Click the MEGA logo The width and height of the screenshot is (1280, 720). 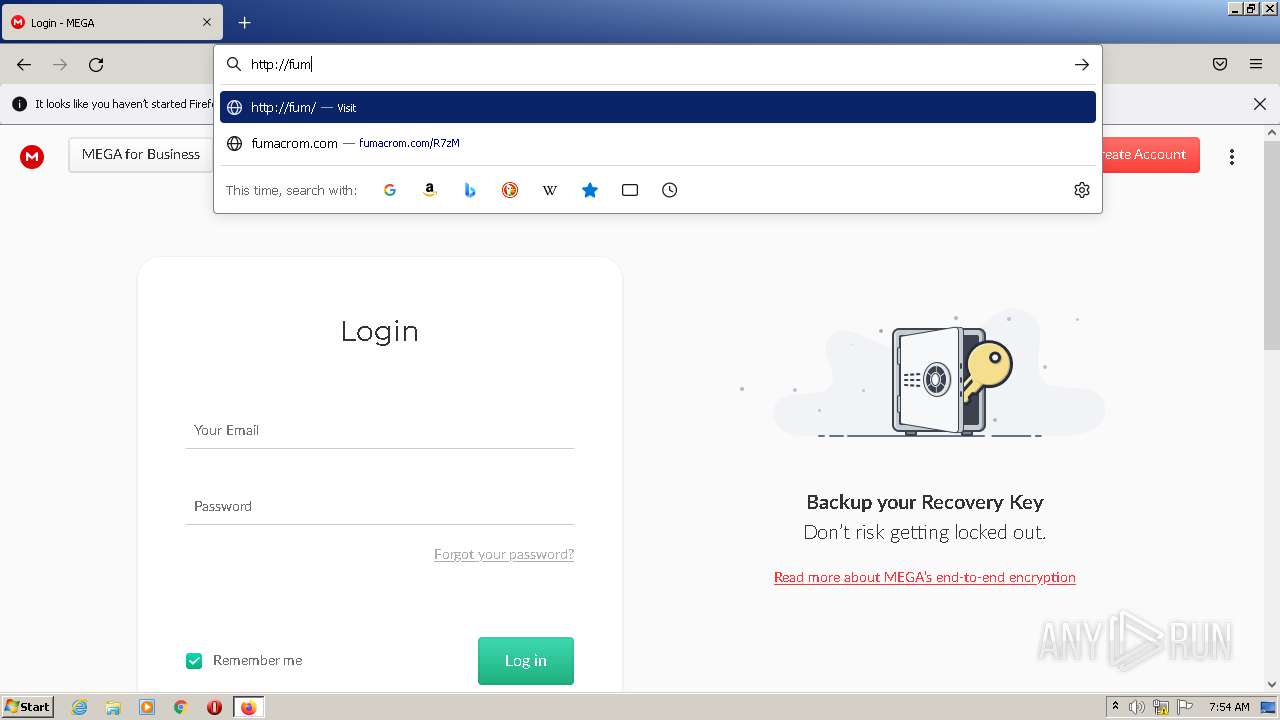[32, 156]
